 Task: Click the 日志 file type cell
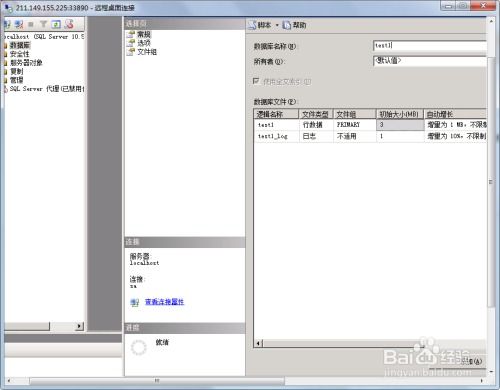[x=316, y=136]
